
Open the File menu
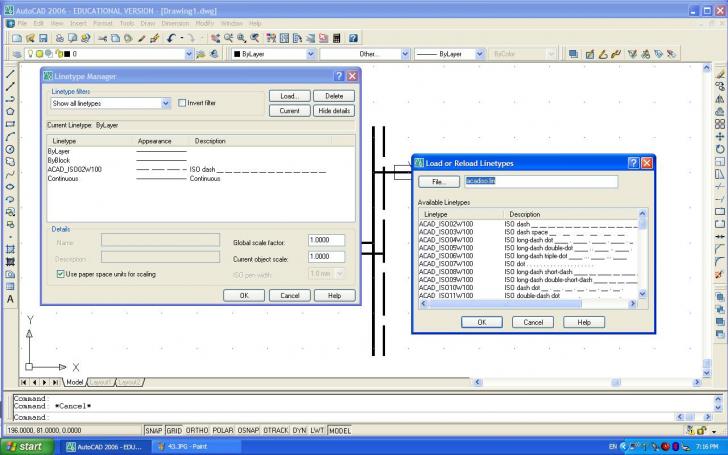pyautogui.click(x=22, y=23)
